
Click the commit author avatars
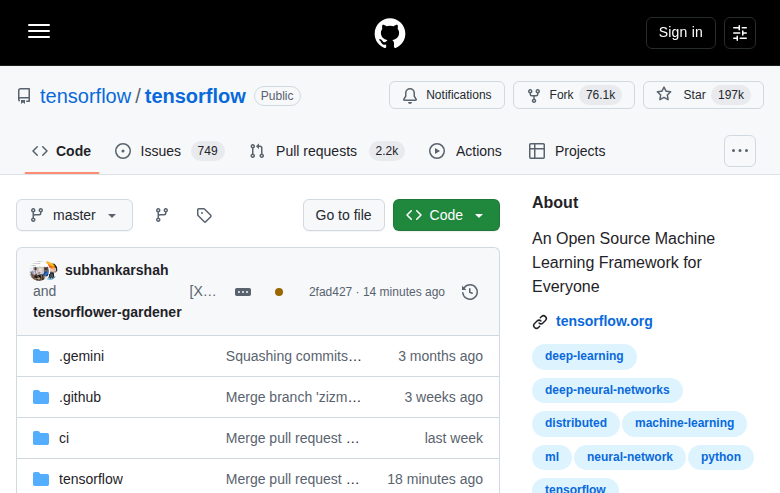click(x=44, y=270)
